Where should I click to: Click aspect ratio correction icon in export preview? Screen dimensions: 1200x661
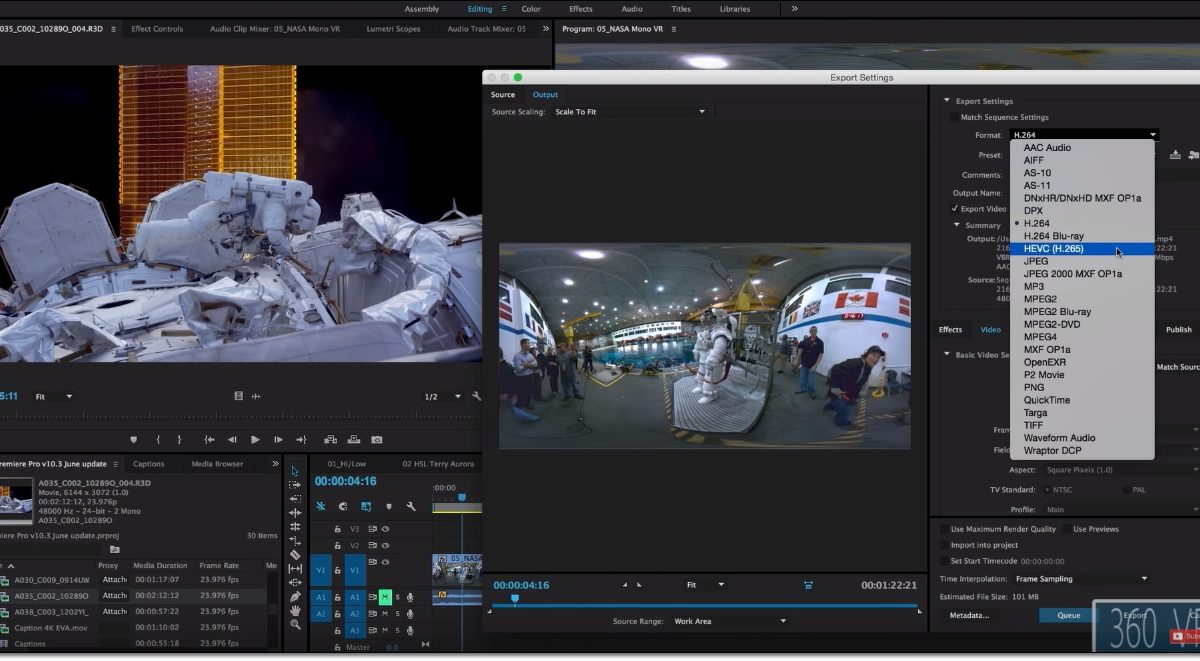tap(808, 585)
